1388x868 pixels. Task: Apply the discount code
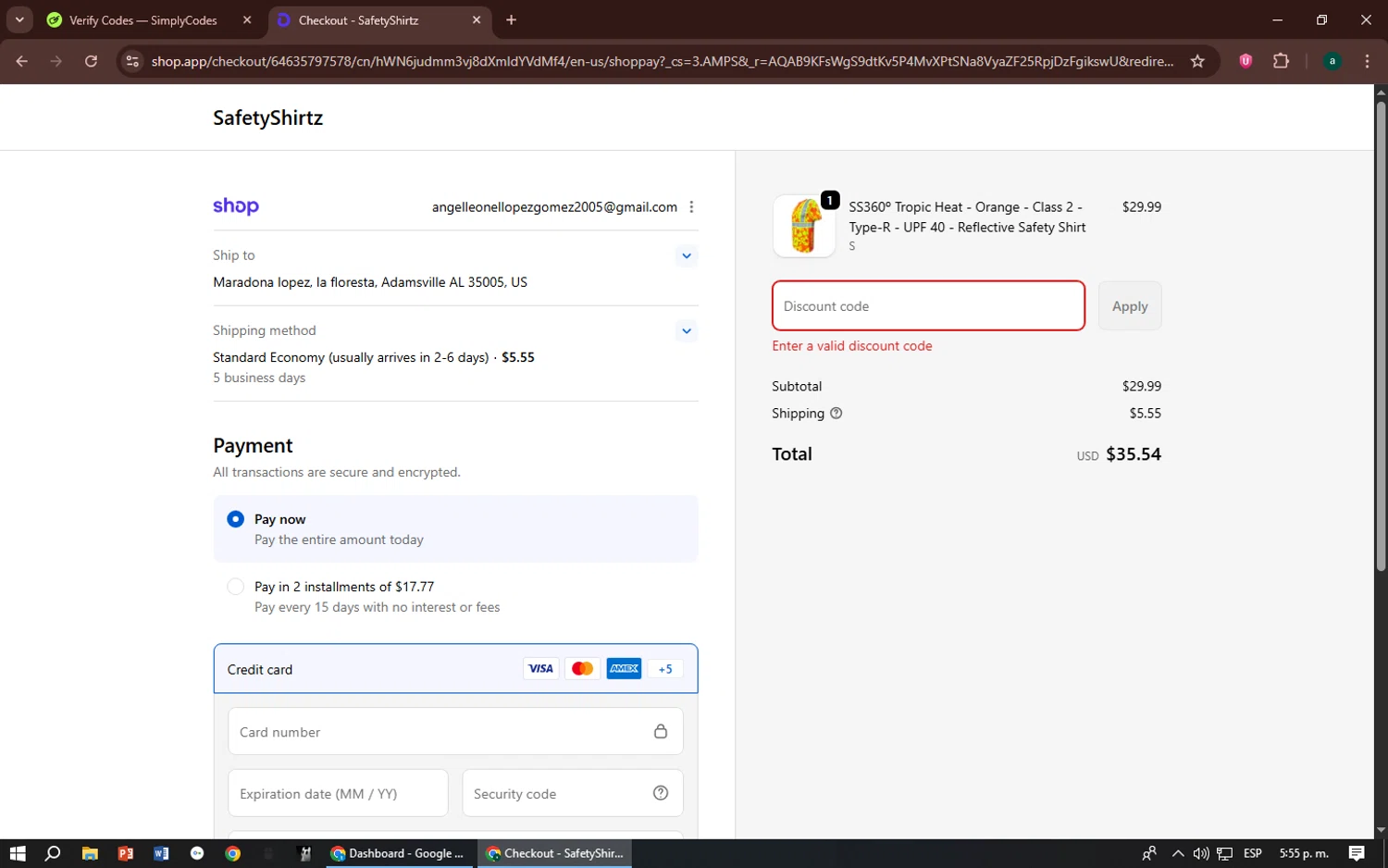click(1130, 305)
